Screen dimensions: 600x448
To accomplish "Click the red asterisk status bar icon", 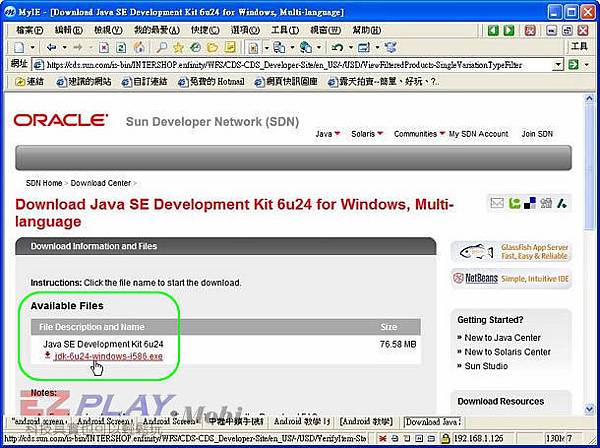I will [x=383, y=438].
